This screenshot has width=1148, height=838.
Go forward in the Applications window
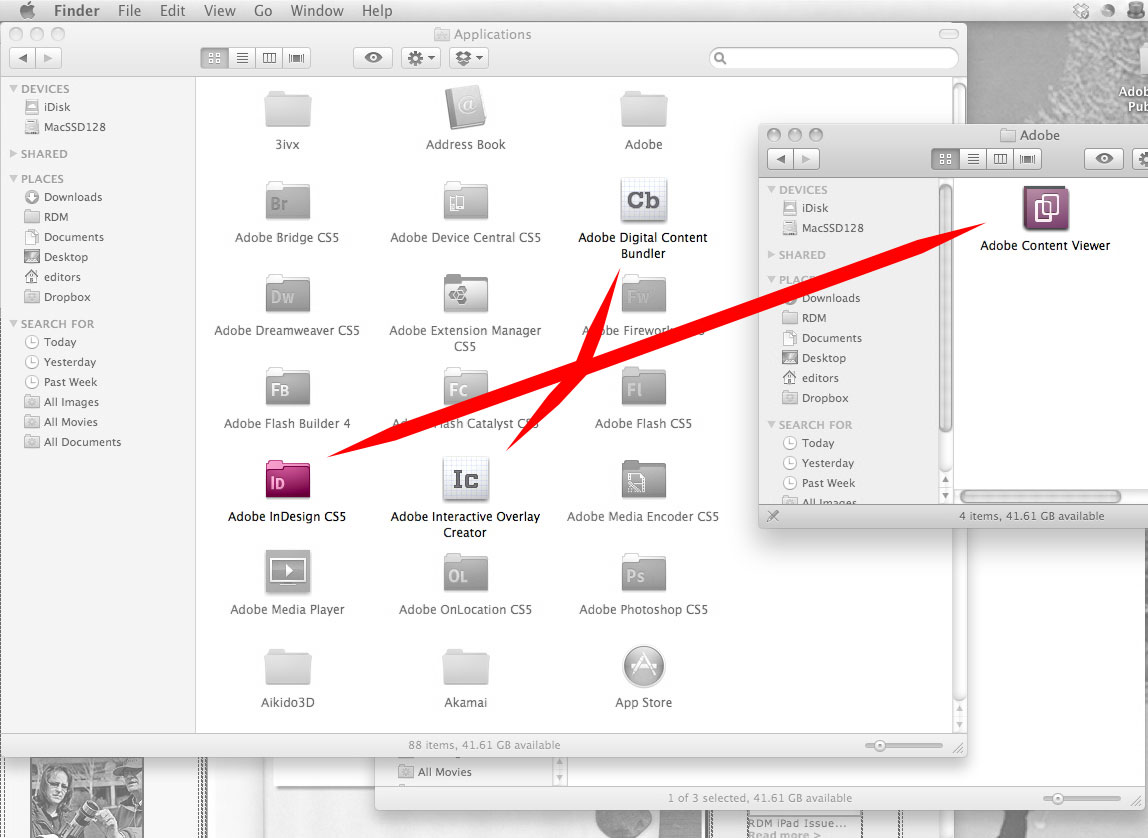coord(48,58)
